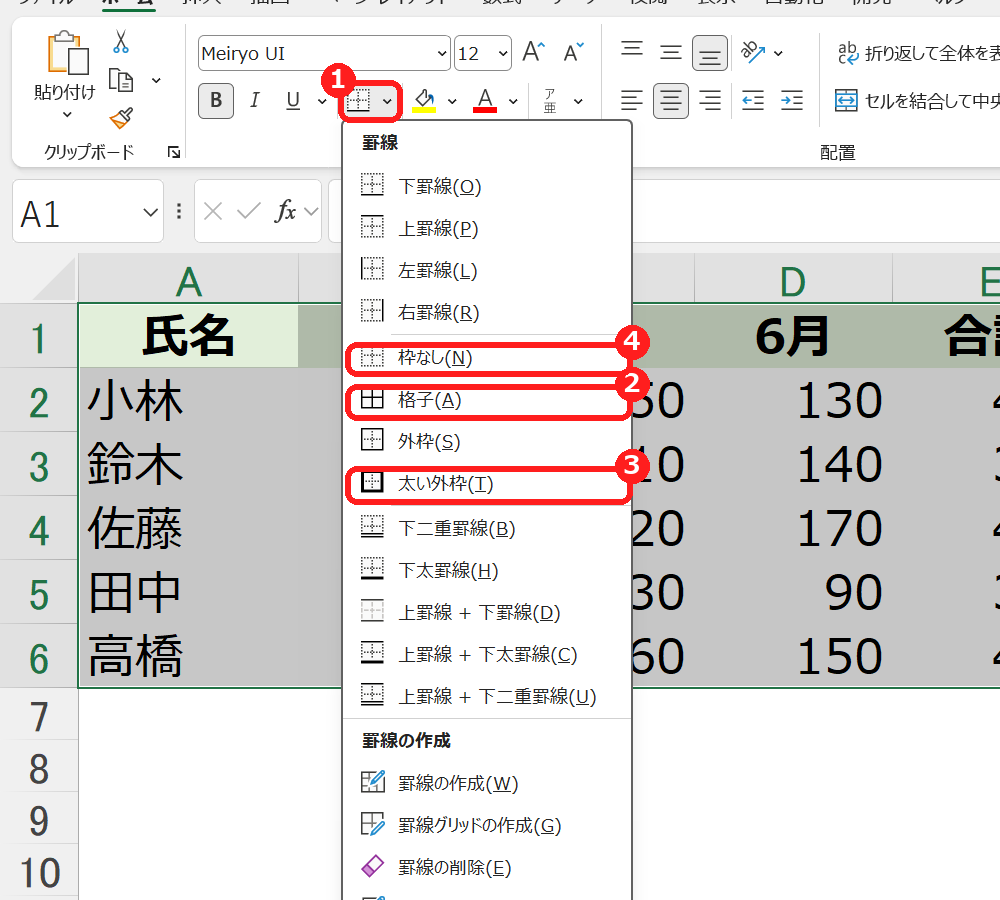The height and width of the screenshot is (900, 1000).
Task: Click 罫線の削除(E) erase border option
Action: [x=487, y=867]
